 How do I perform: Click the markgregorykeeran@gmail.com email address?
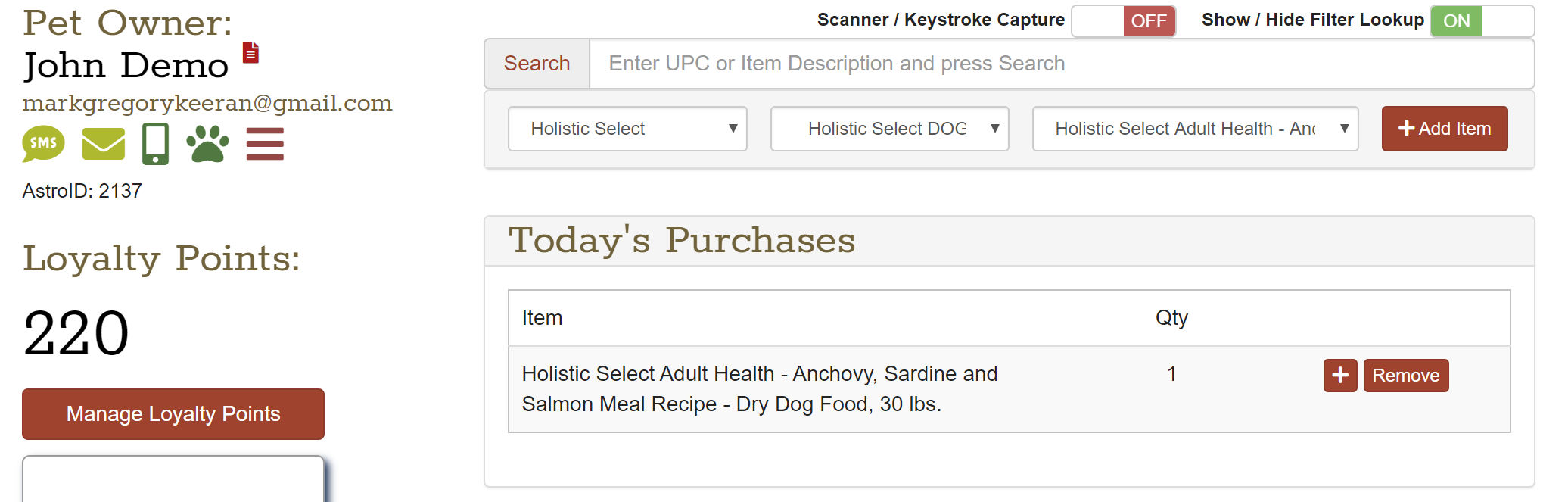pos(207,103)
